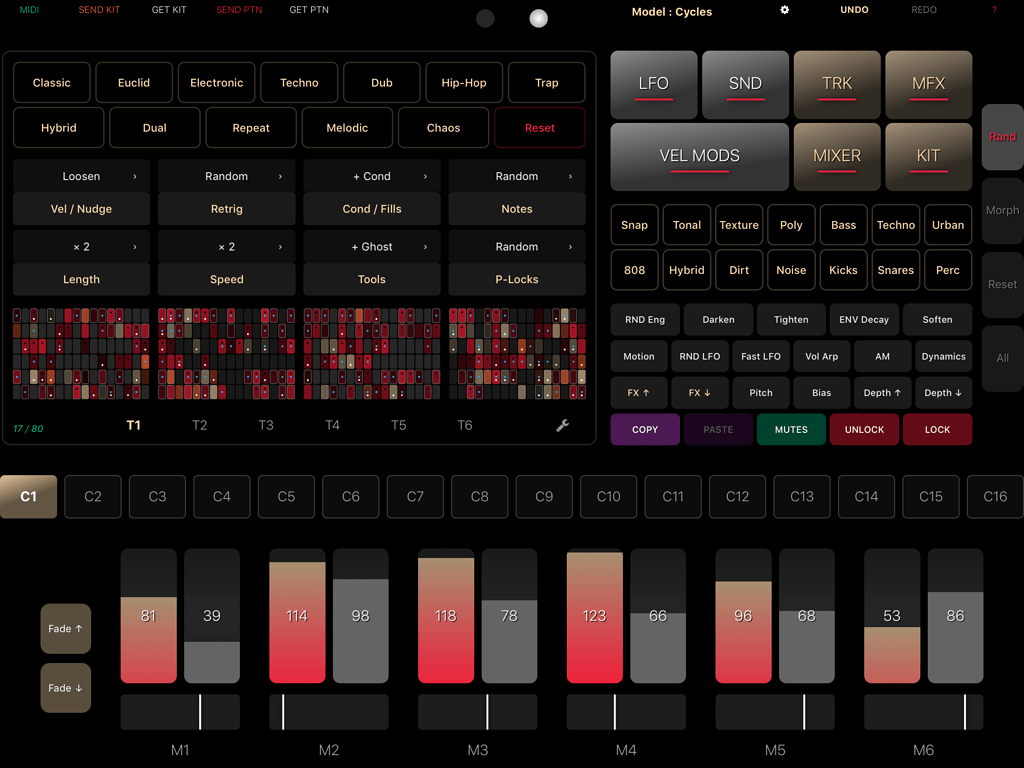Open the wrench tools icon
Viewport: 1024px width, 768px height.
pyautogui.click(x=562, y=425)
